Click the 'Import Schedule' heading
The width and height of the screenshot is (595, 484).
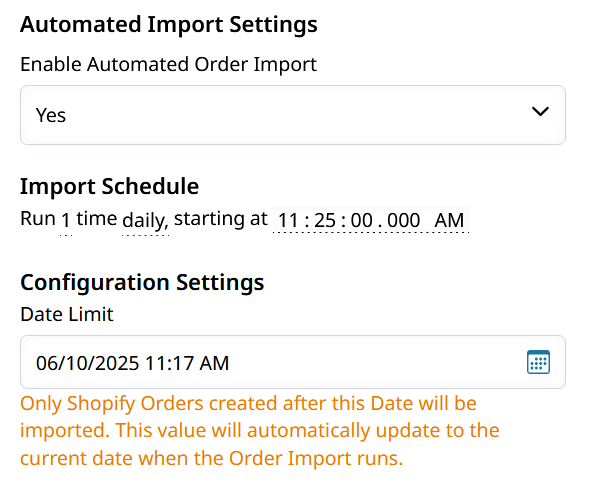coord(109,186)
